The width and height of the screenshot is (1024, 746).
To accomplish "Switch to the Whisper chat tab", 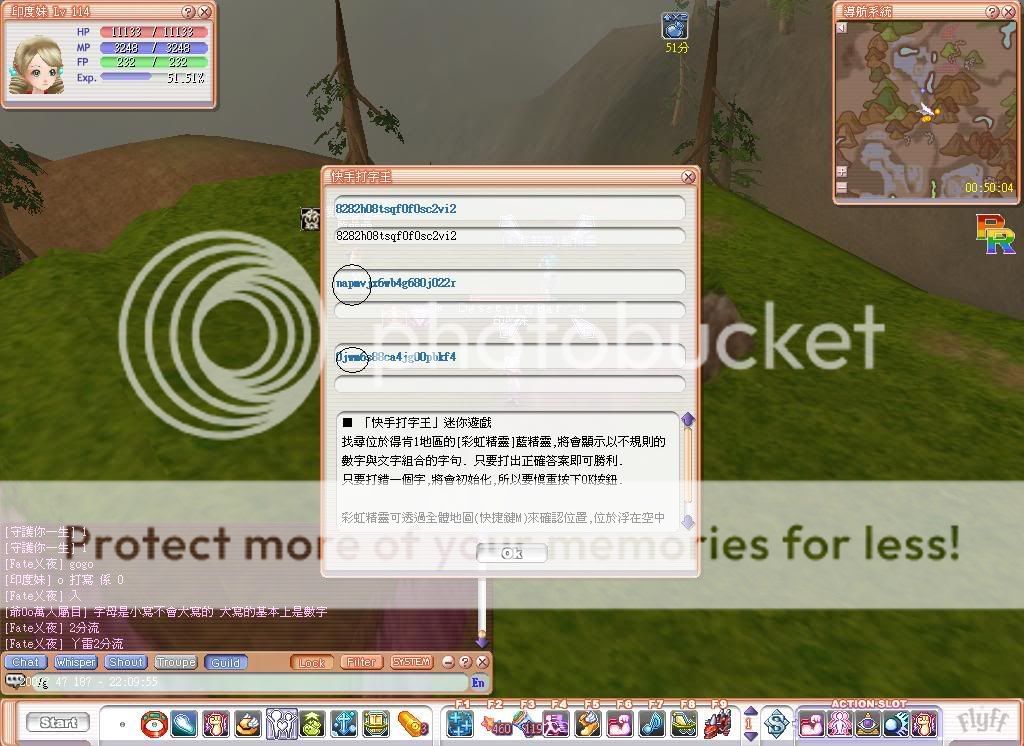I will (75, 662).
